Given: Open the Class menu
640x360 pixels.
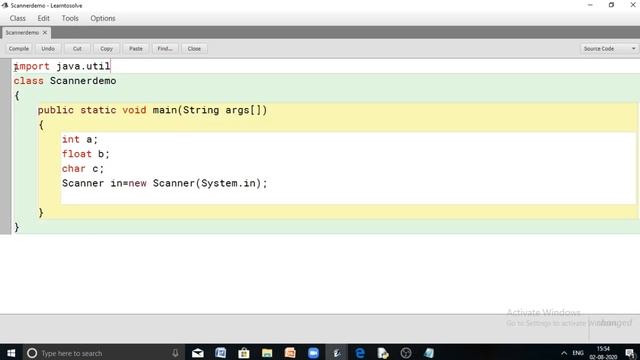Looking at the screenshot, I should coord(18,18).
